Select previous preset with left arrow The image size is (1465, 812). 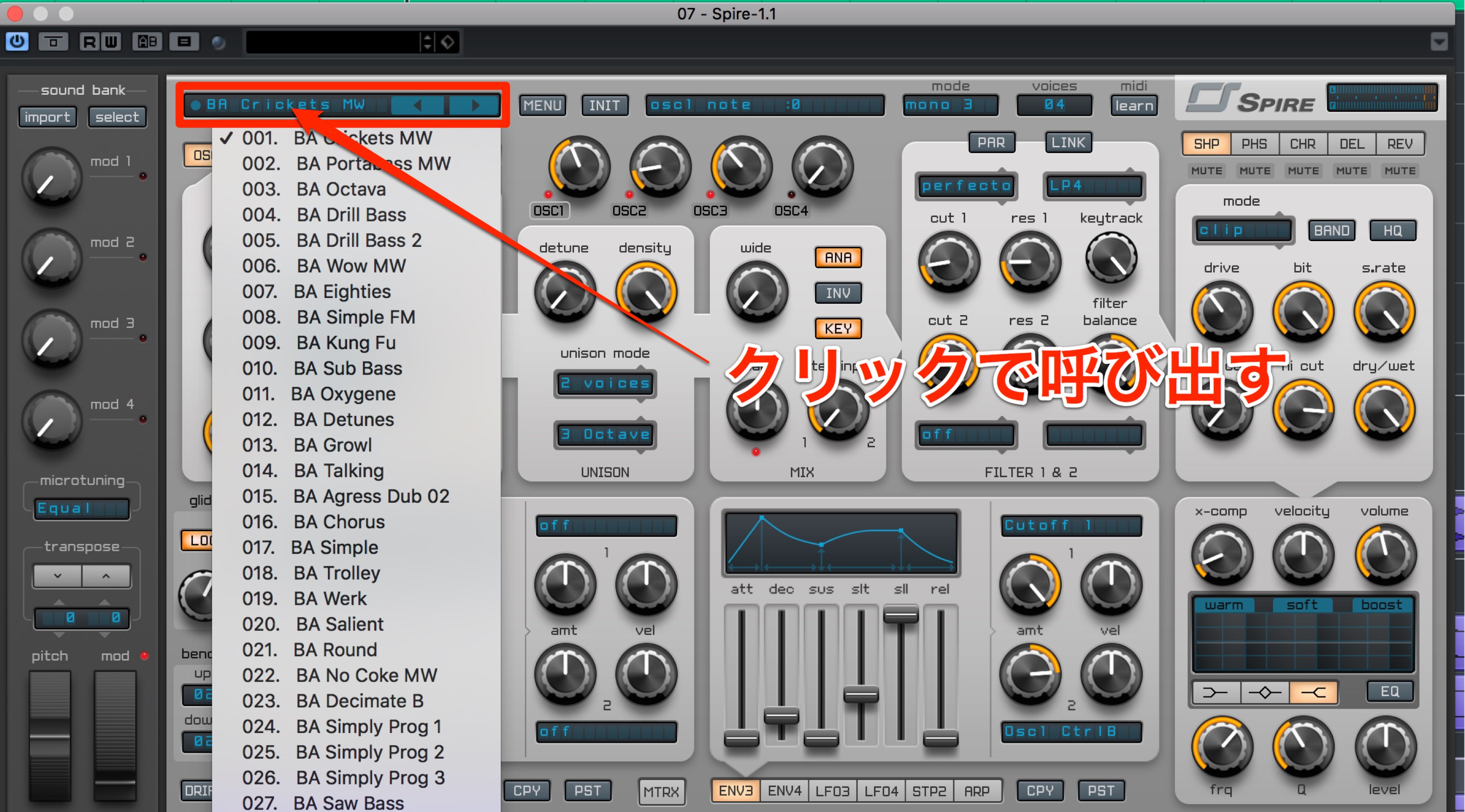click(x=418, y=105)
